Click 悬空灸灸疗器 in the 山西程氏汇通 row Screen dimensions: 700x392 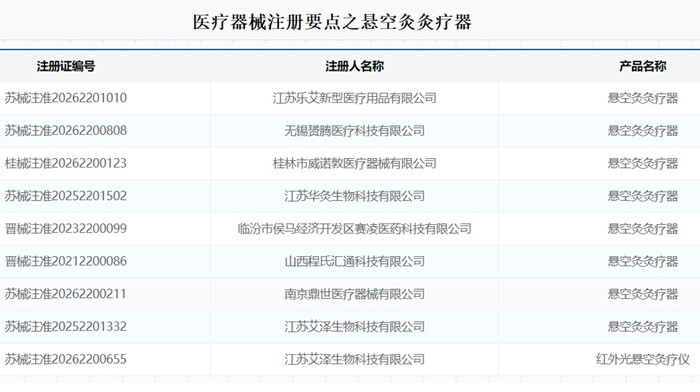(643, 261)
